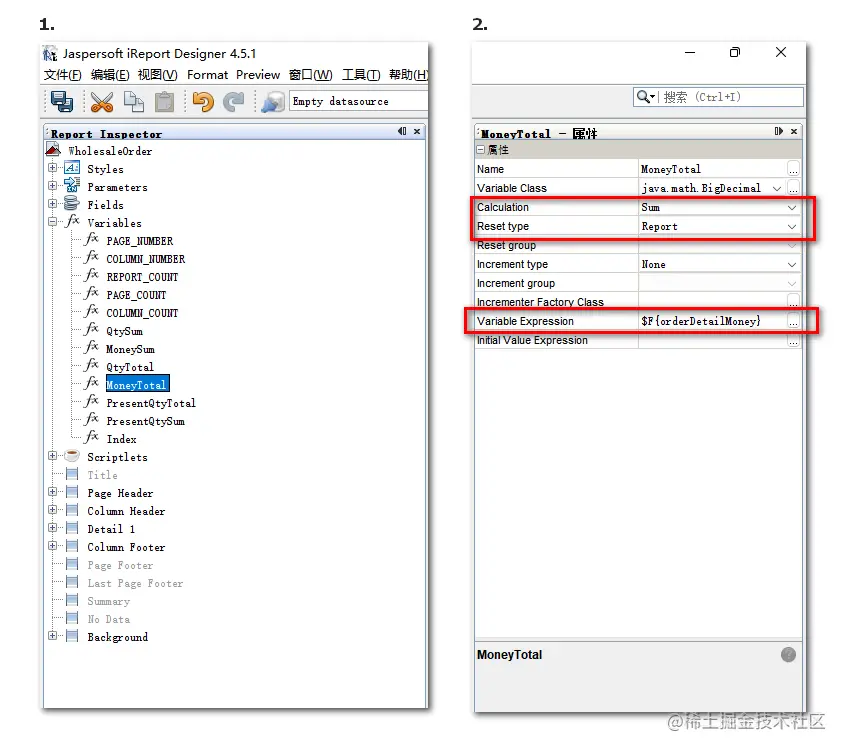Select the PAGE_NUMBER variable
Viewport: 847px width, 753px height.
140,241
